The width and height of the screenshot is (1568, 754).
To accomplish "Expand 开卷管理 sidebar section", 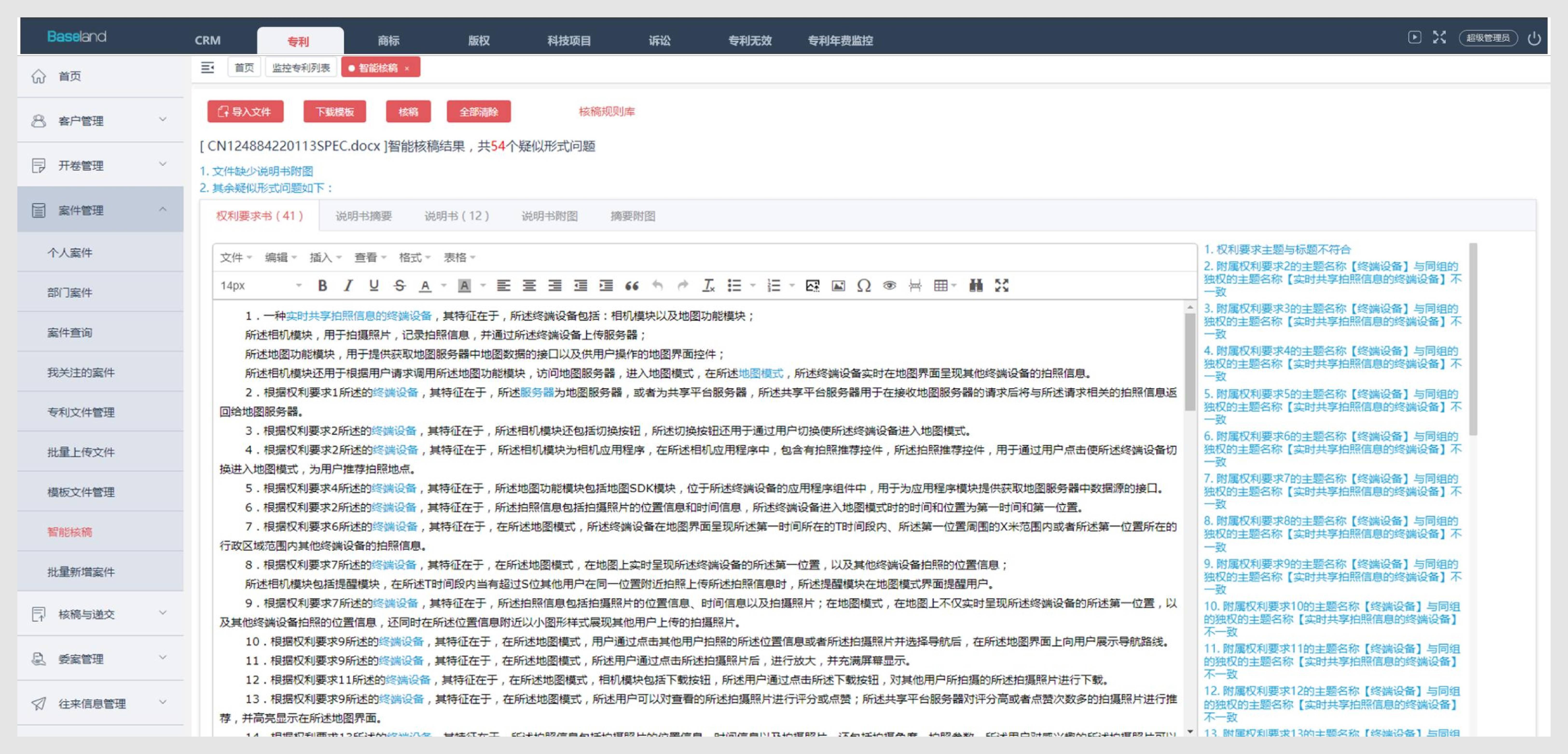I will point(100,165).
